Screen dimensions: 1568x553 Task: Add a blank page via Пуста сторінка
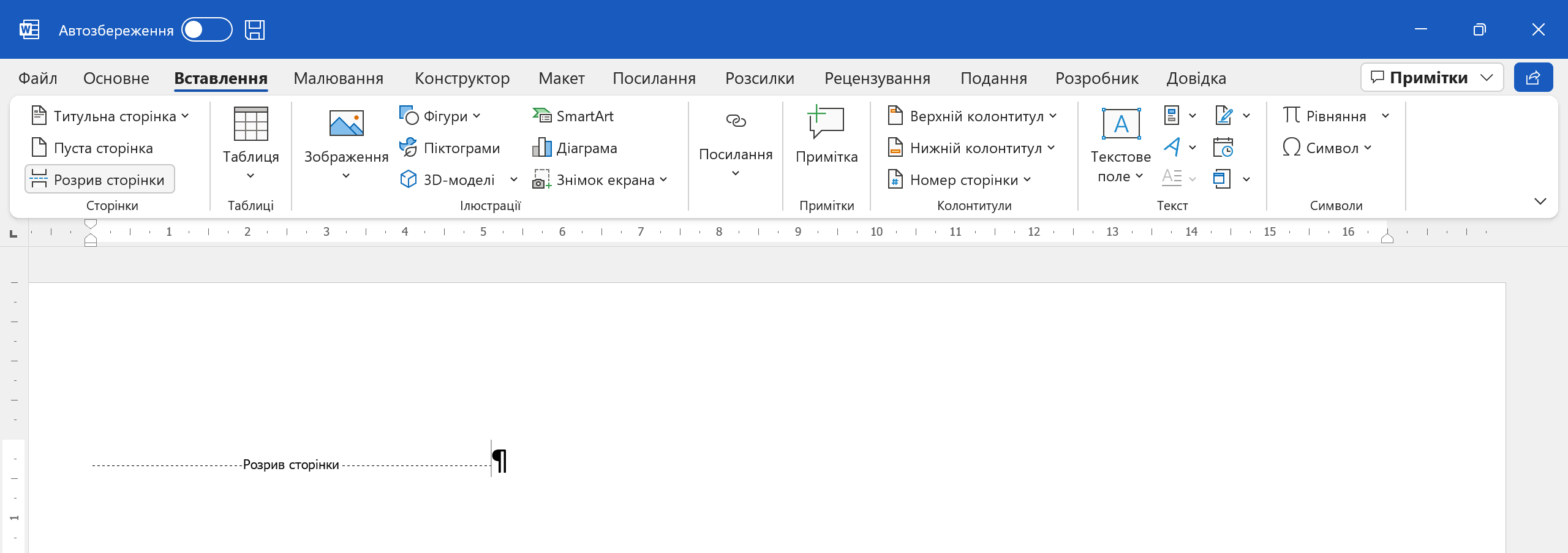coord(93,147)
